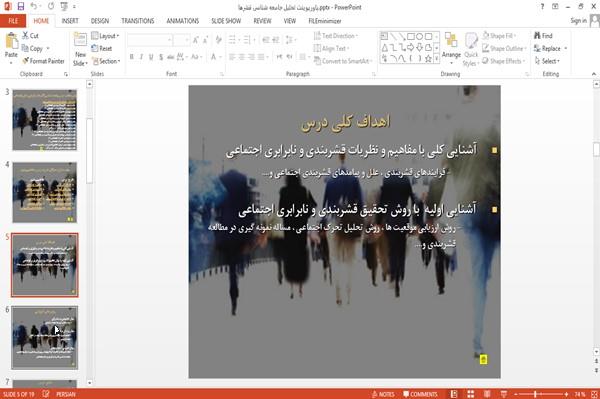
Task: Expand the Section dropdown
Action: 106,61
